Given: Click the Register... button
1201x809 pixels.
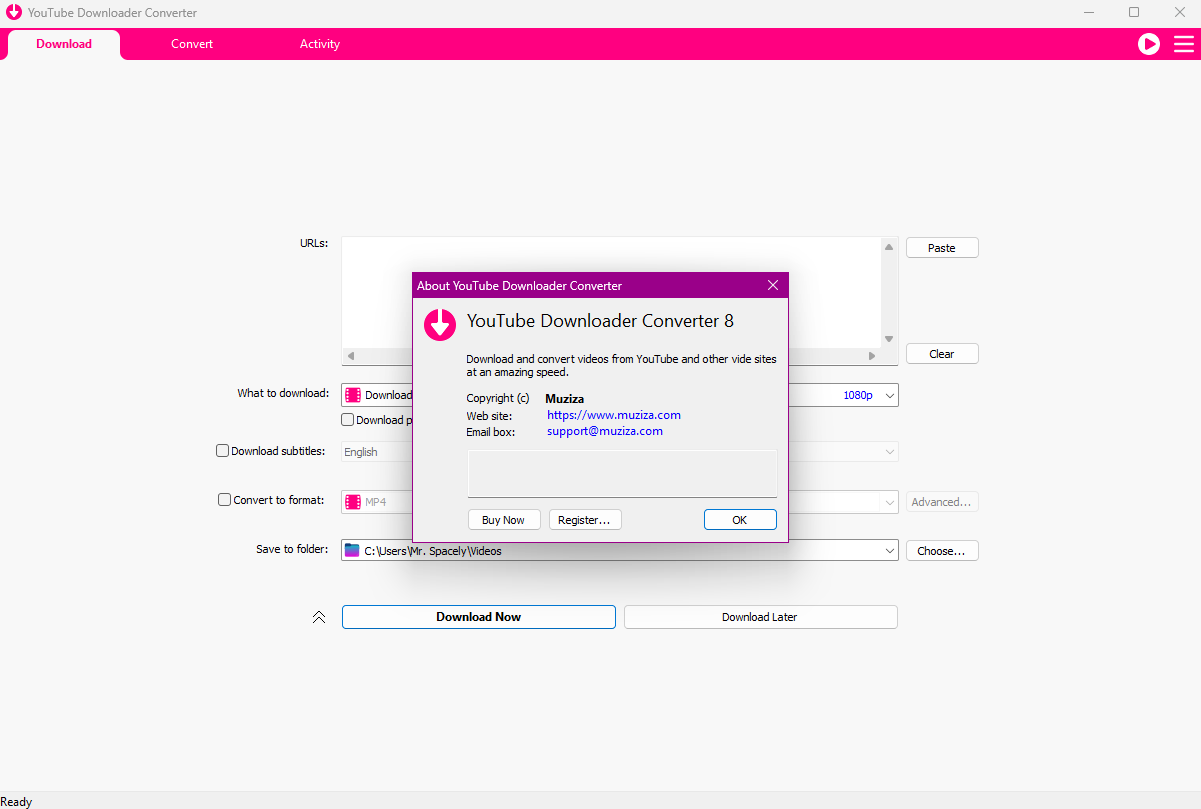Looking at the screenshot, I should tap(585, 520).
